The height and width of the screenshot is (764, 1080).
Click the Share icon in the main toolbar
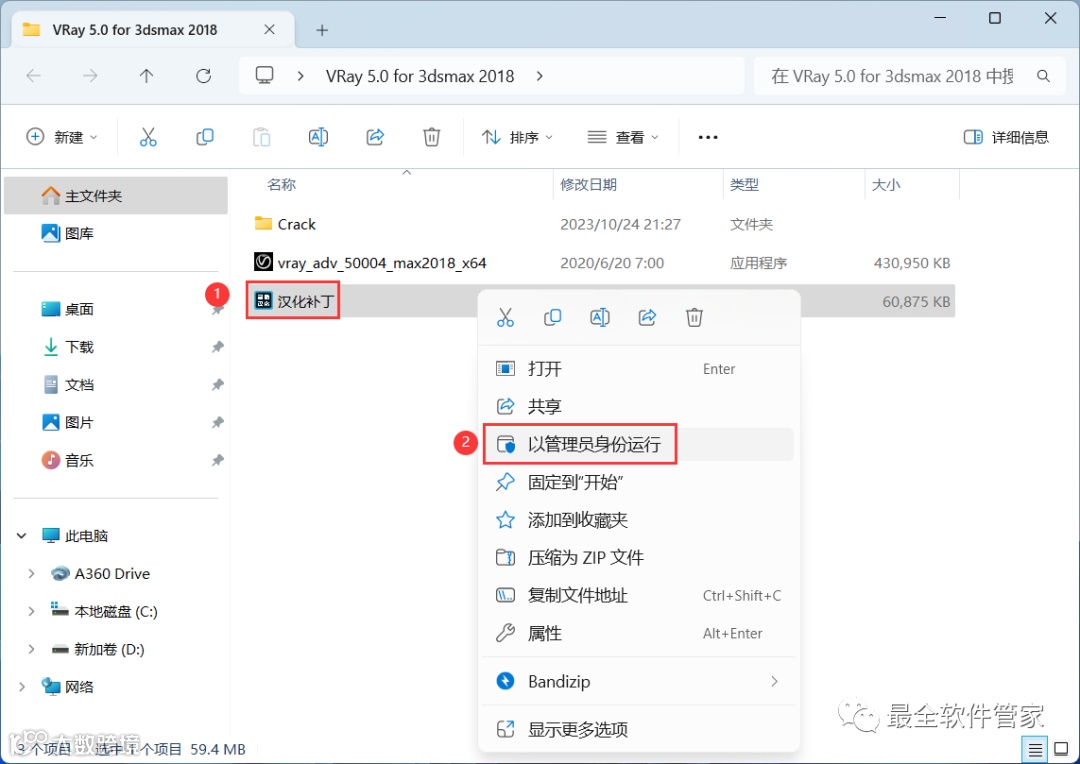375,137
